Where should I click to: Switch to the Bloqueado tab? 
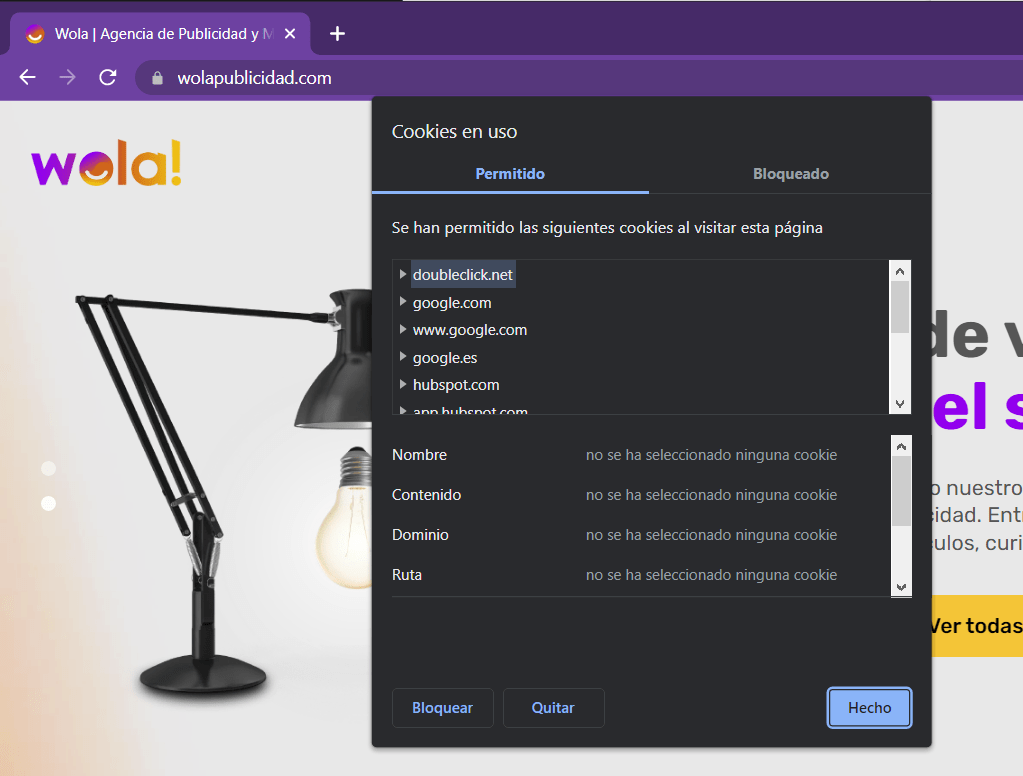(x=790, y=174)
